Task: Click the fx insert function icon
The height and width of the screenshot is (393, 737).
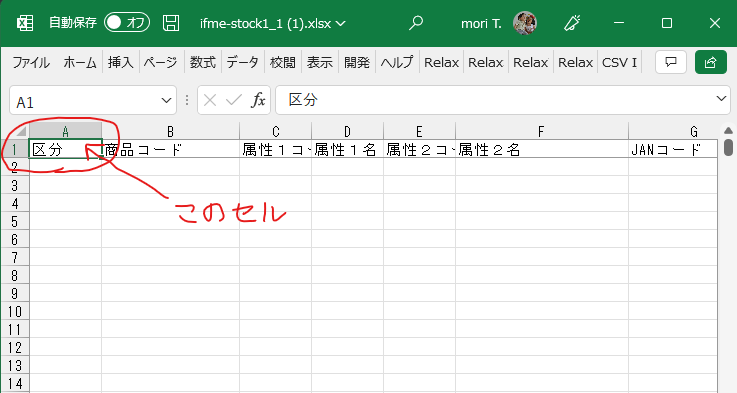Action: (x=258, y=100)
